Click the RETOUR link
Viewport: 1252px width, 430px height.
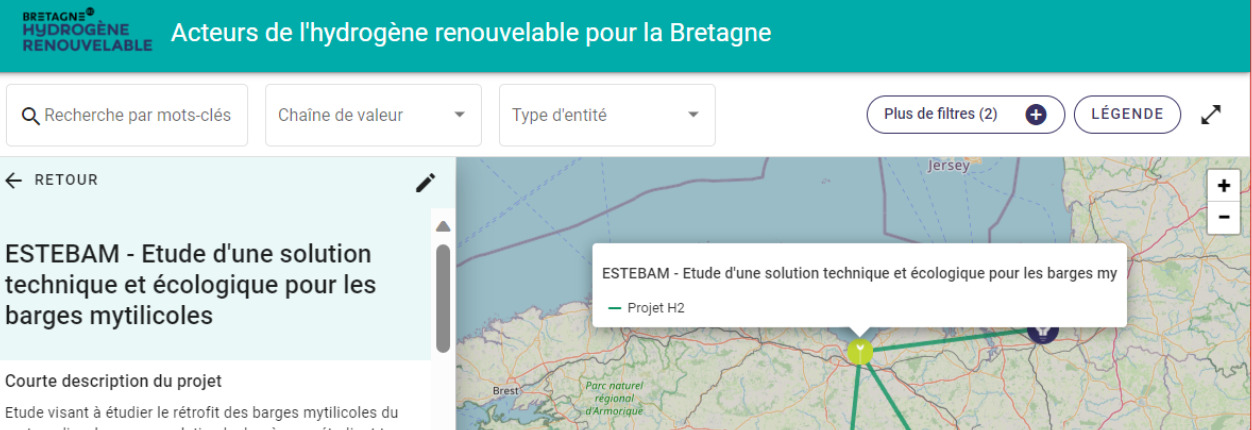pos(66,180)
